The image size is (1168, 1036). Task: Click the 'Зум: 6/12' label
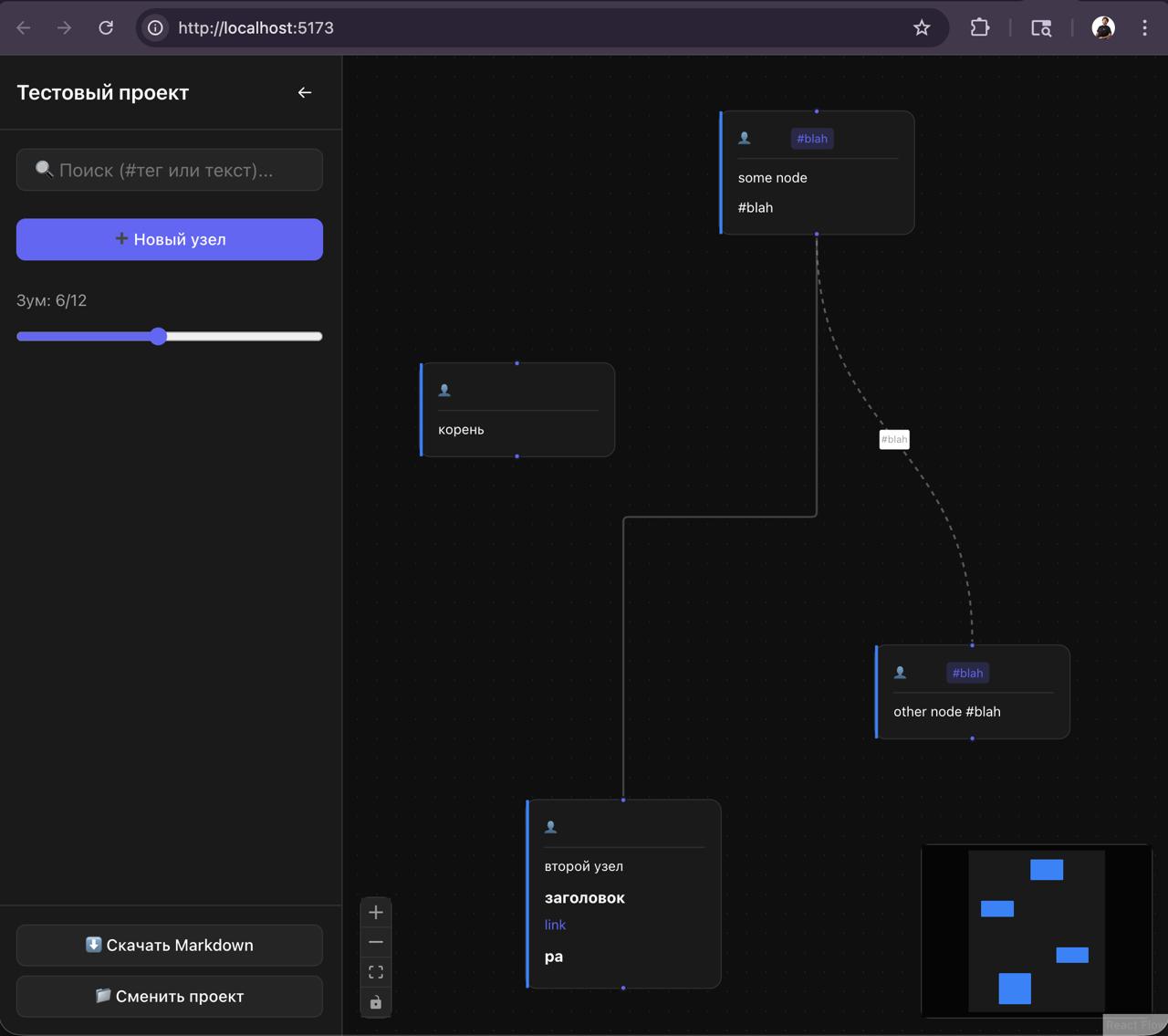[51, 300]
